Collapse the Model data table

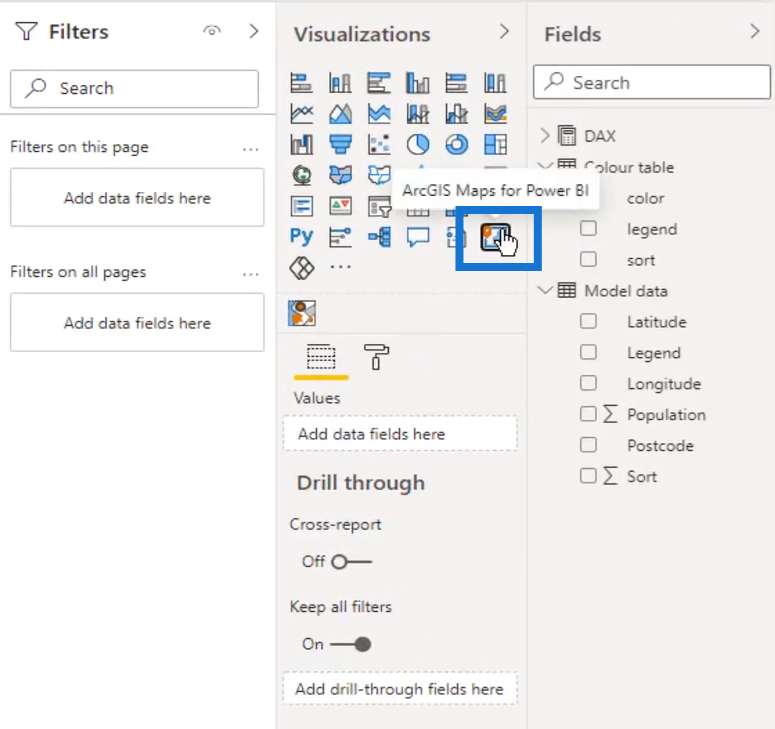545,290
